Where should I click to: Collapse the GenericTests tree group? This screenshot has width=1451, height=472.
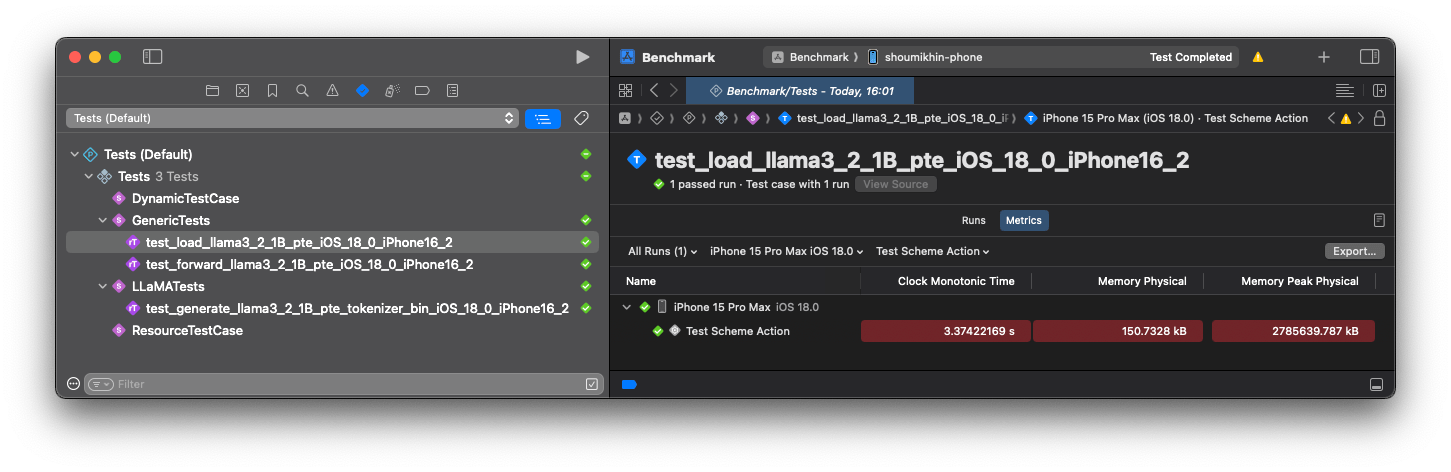103,220
